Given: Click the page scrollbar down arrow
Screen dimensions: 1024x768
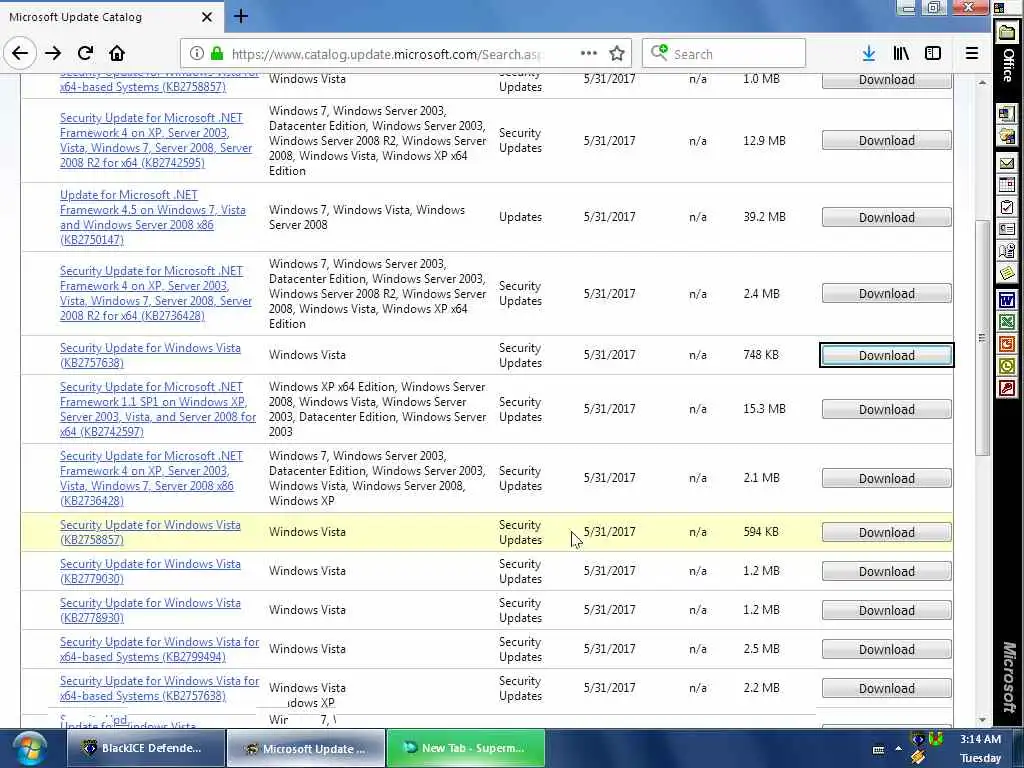Looking at the screenshot, I should (x=982, y=720).
